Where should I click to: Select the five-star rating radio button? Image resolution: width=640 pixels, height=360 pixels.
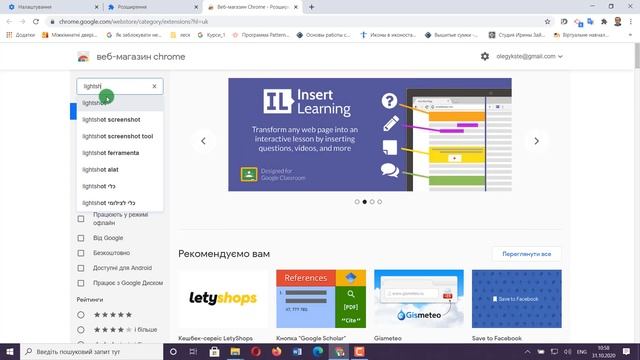click(x=81, y=315)
